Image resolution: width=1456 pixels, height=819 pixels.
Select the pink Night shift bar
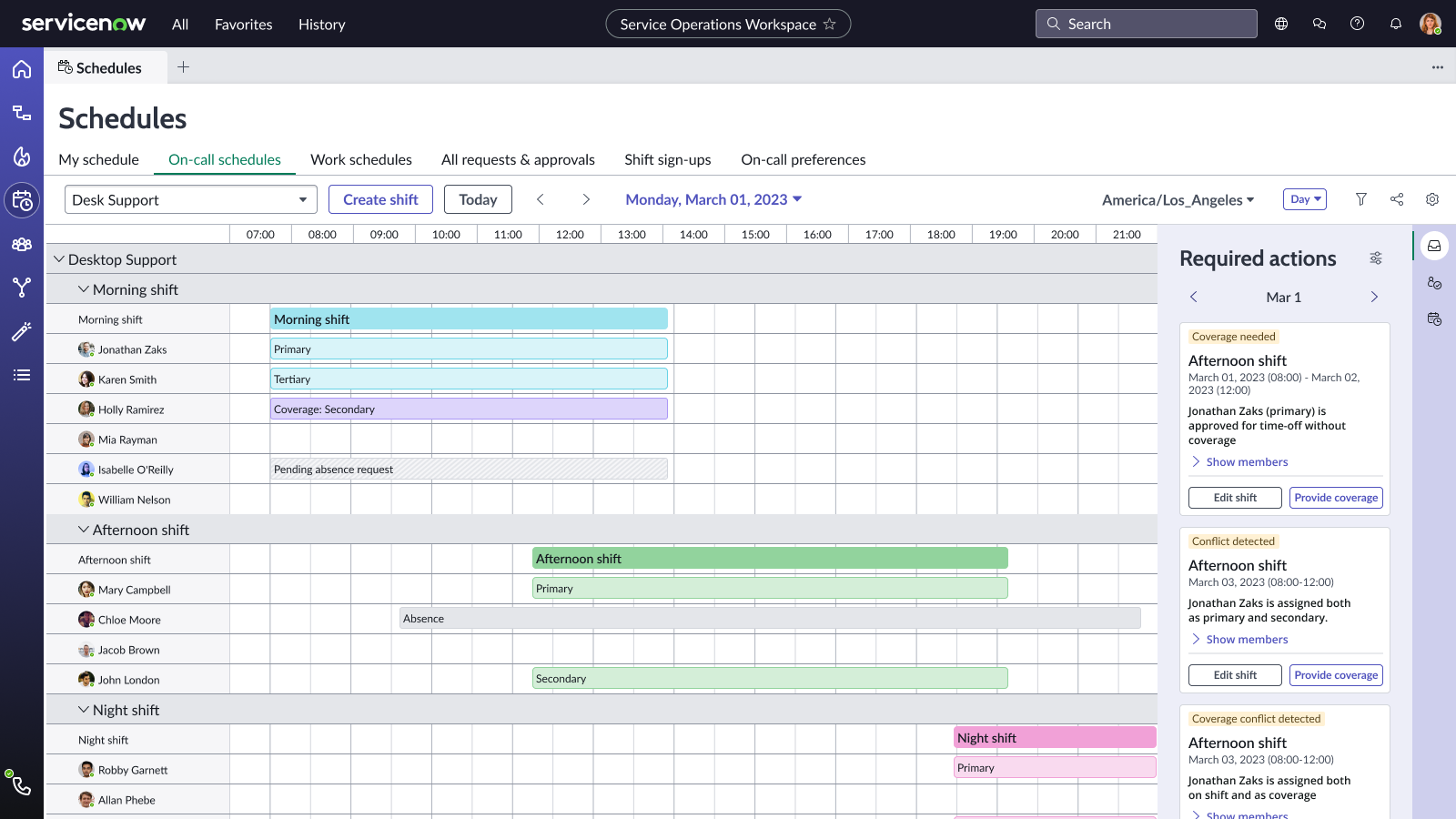(1055, 737)
